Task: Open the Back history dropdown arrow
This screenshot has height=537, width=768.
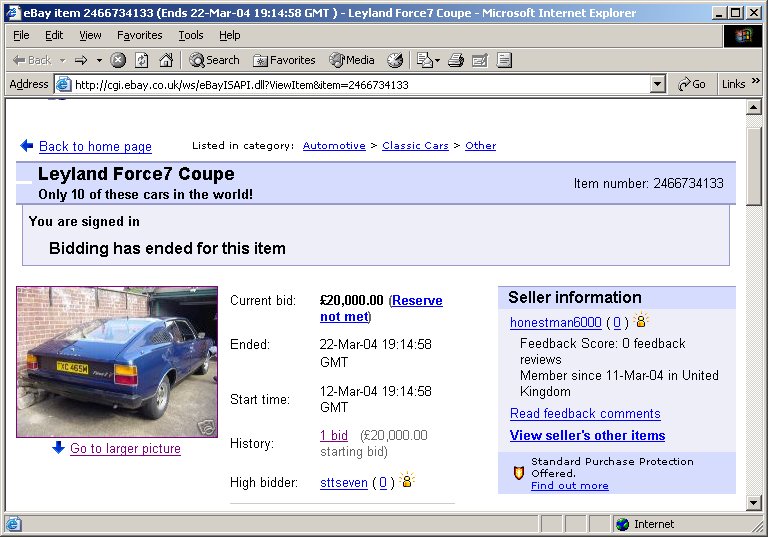Action: click(x=63, y=60)
